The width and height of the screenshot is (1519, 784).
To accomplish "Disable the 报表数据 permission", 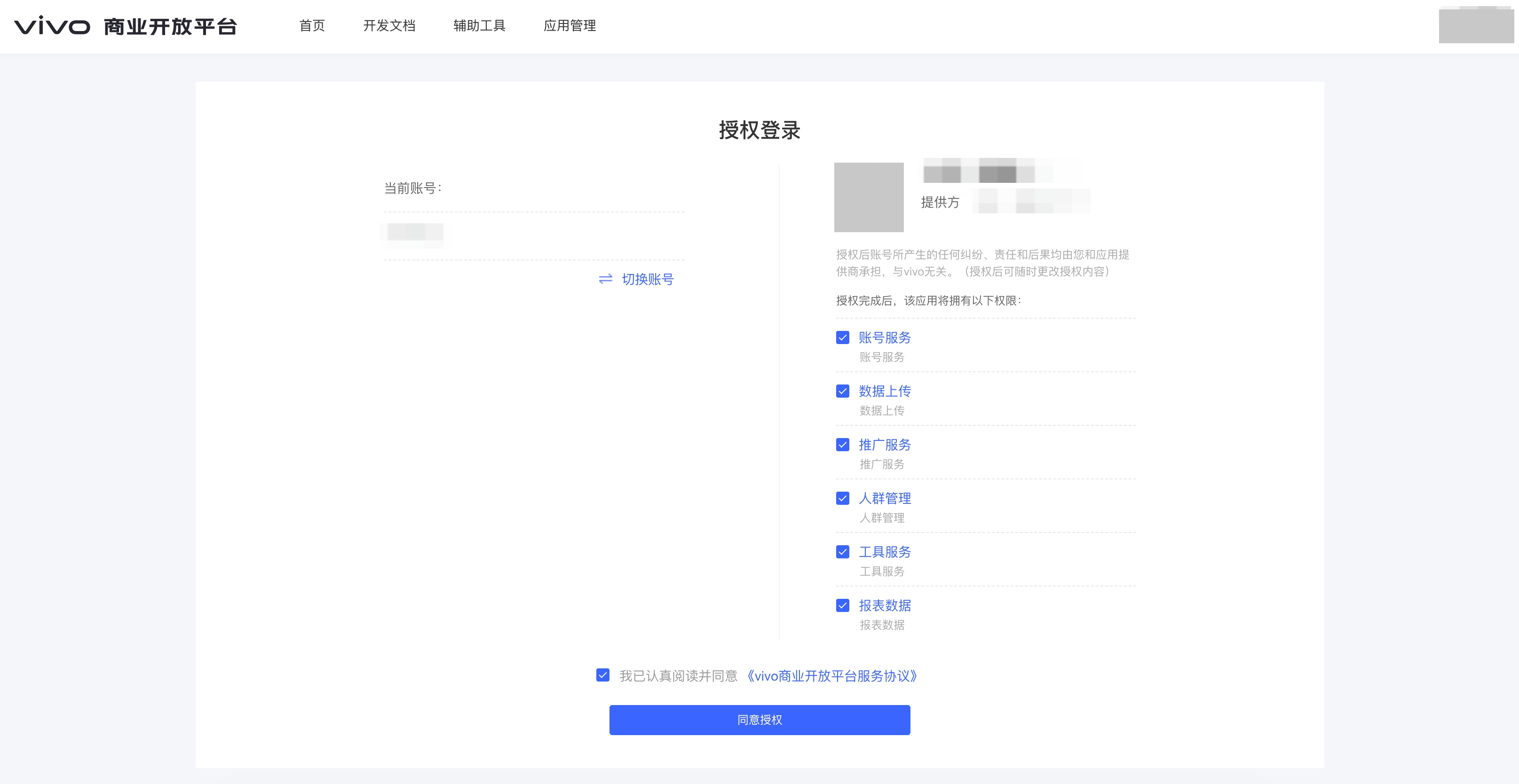I will 843,605.
